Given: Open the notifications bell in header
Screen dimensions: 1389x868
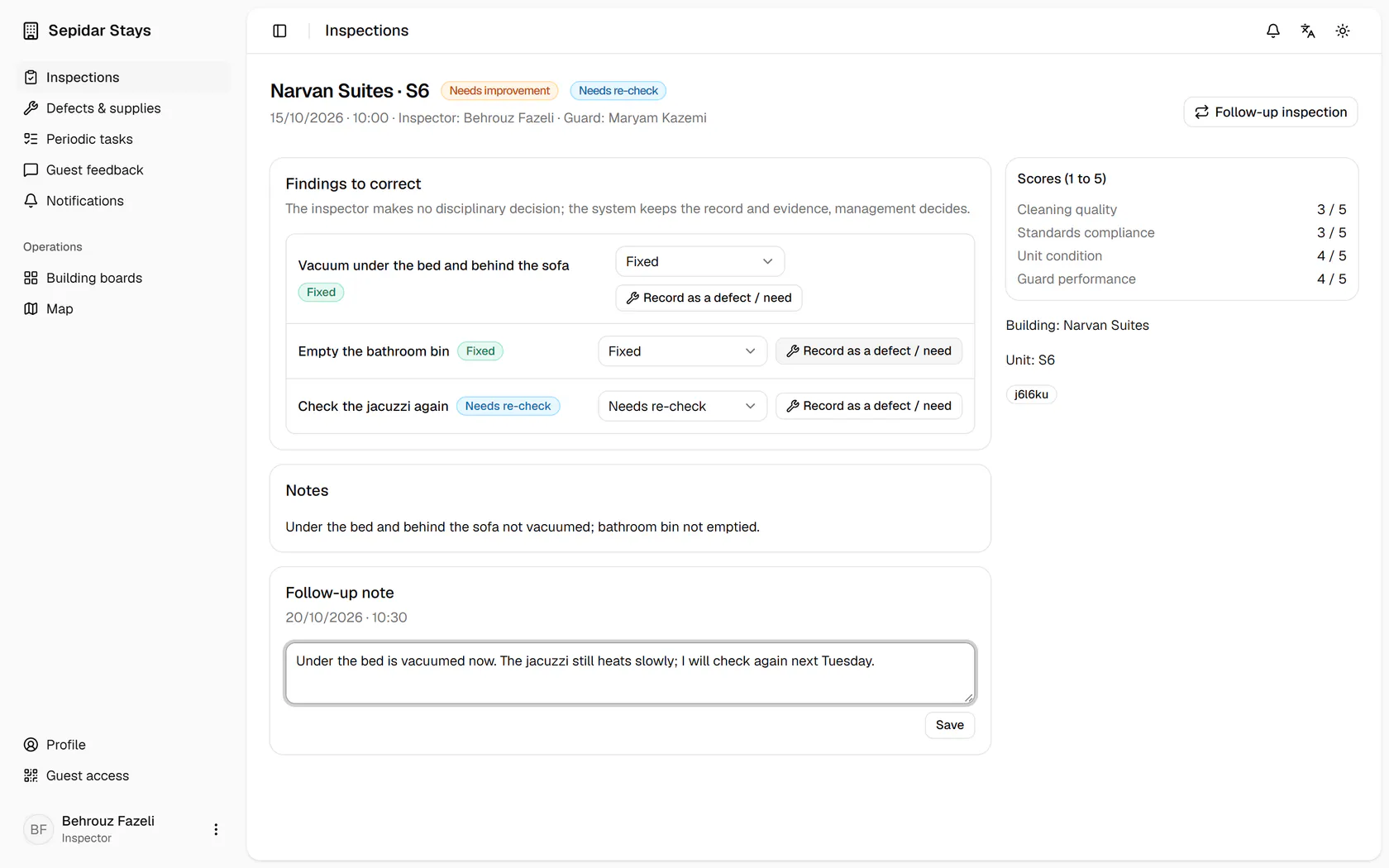Looking at the screenshot, I should point(1273,31).
